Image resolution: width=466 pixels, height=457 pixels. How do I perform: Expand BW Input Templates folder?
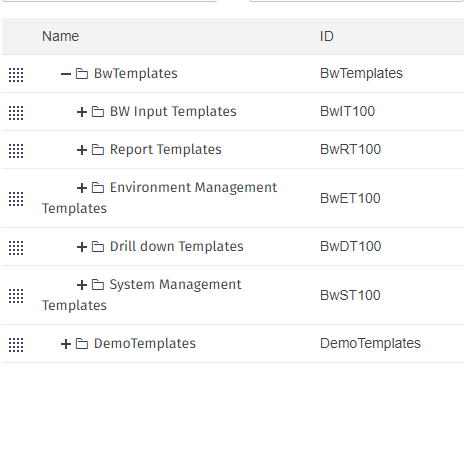[82, 112]
